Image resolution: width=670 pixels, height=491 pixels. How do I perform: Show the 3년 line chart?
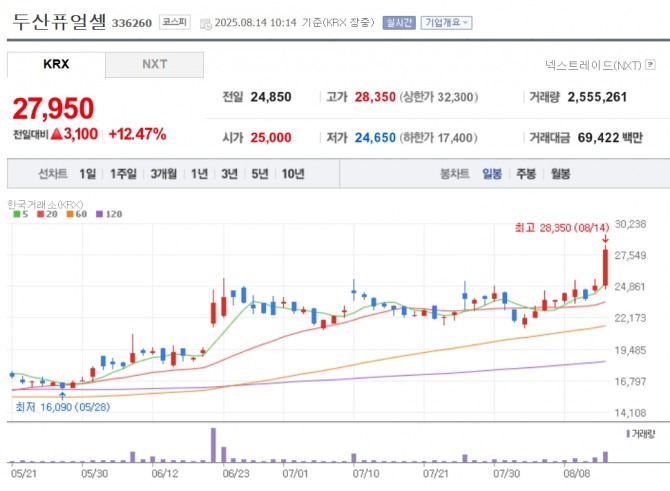(230, 173)
